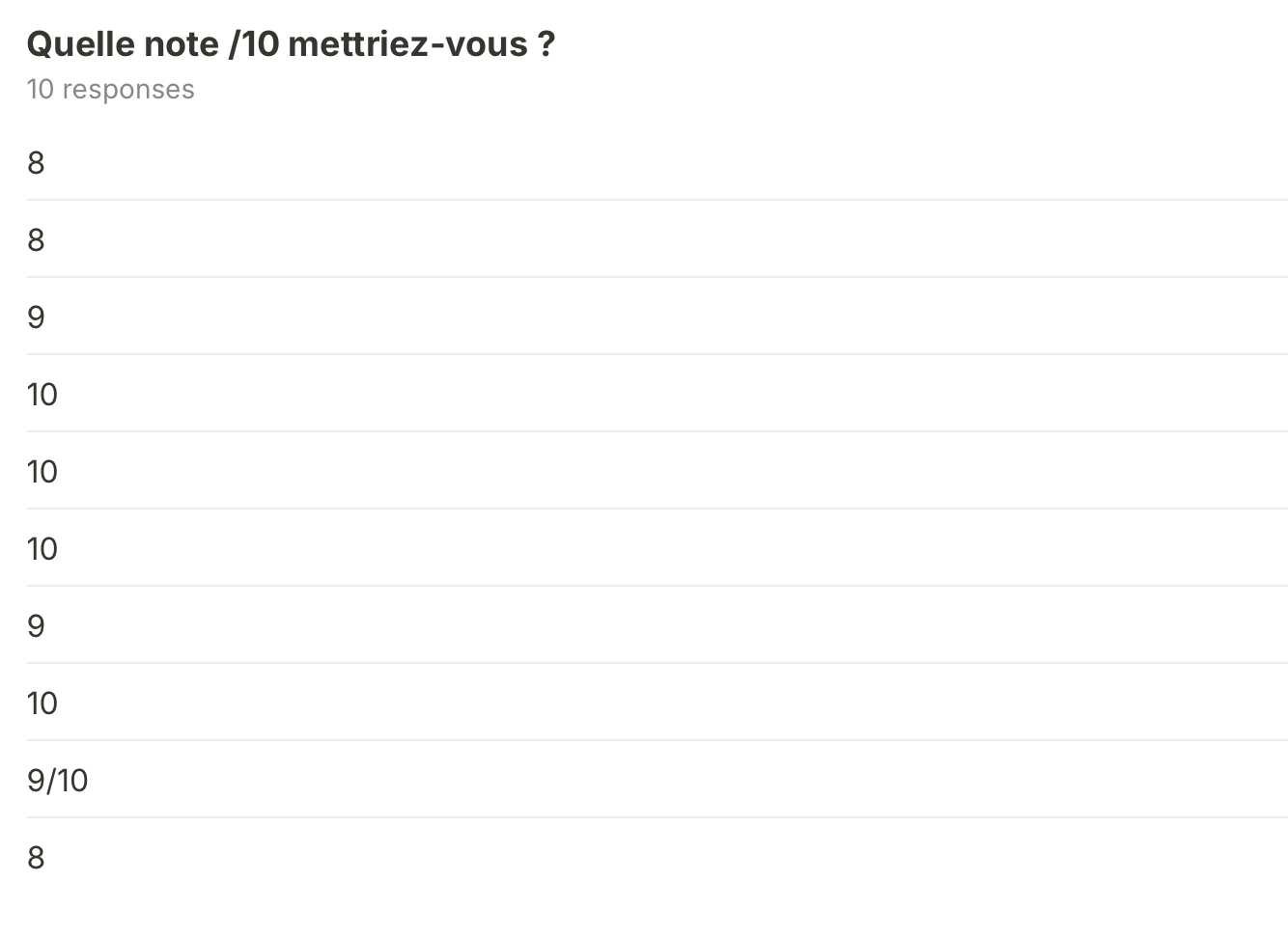Select "/10" in the question heading
Image resolution: width=1288 pixels, height=938 pixels.
pyautogui.click(x=254, y=44)
